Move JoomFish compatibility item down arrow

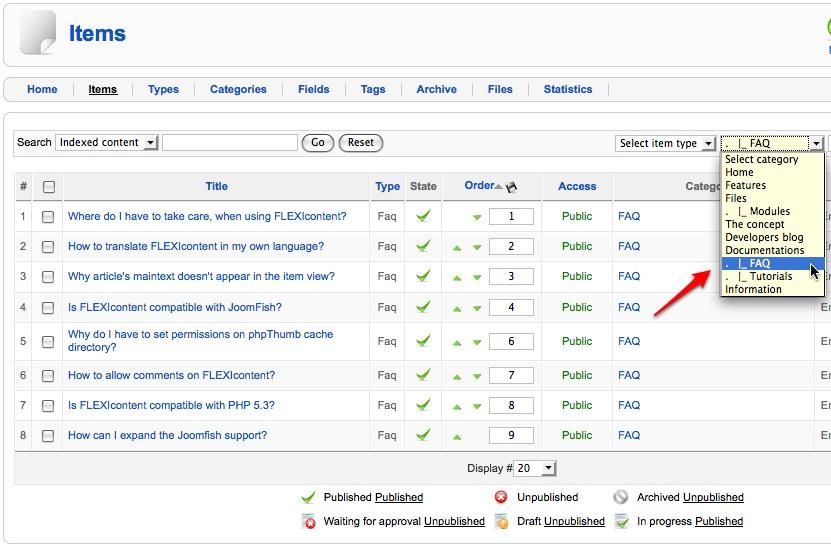[477, 308]
